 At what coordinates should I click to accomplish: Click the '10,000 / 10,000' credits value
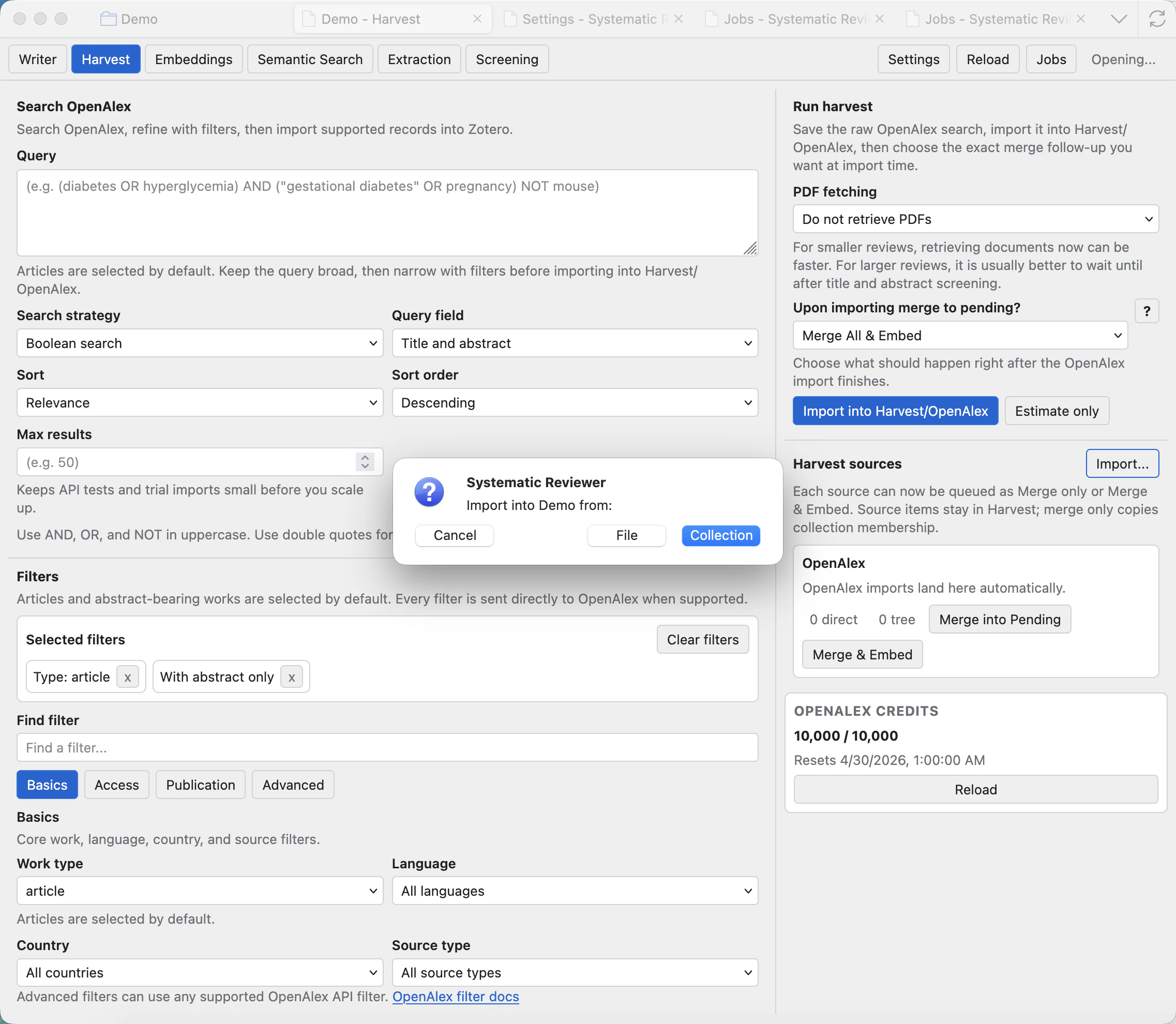(846, 735)
